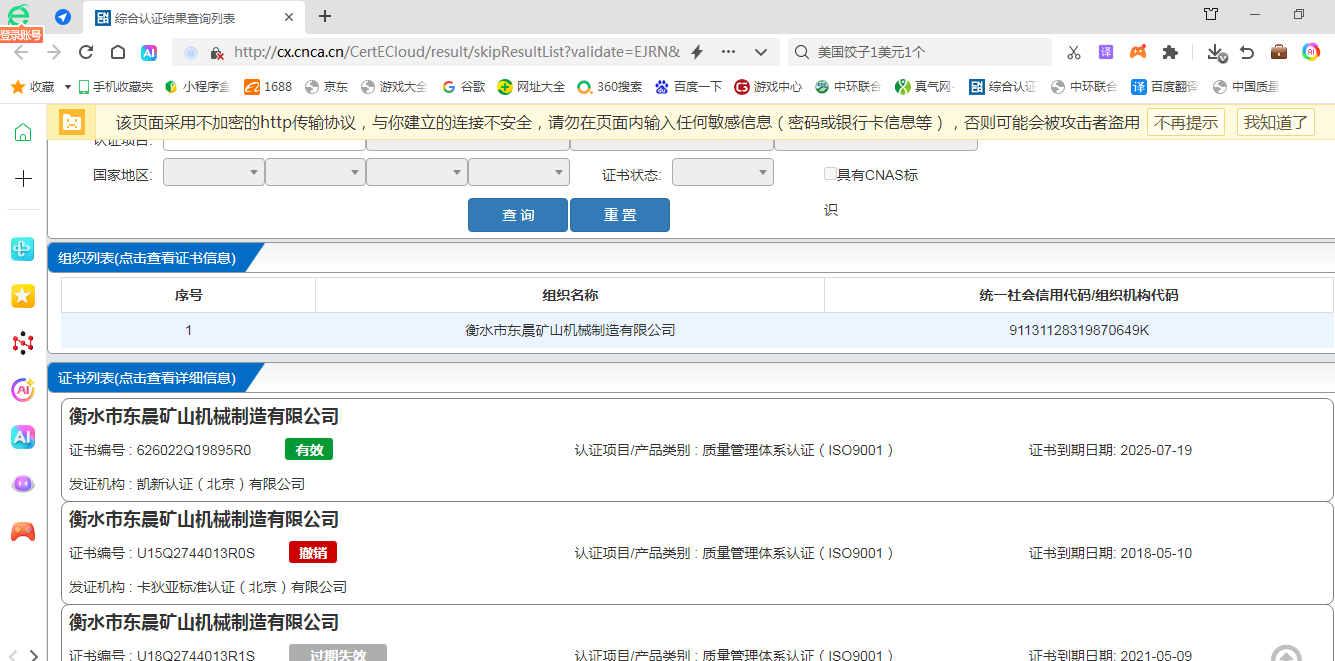
Task: Open the sidebar red network icon
Action: (23, 343)
